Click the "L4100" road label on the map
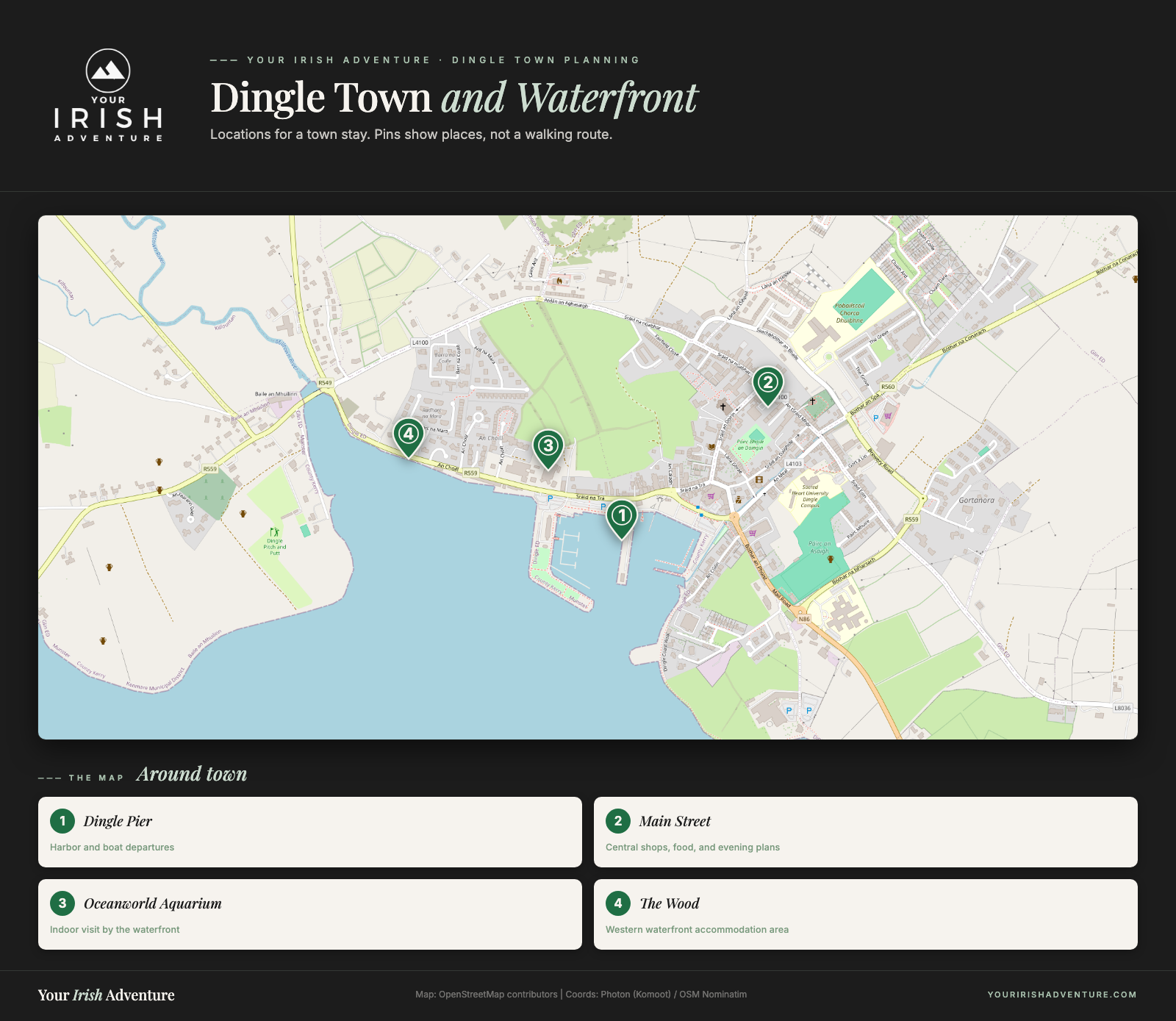This screenshot has width=1176, height=1021. tap(420, 343)
